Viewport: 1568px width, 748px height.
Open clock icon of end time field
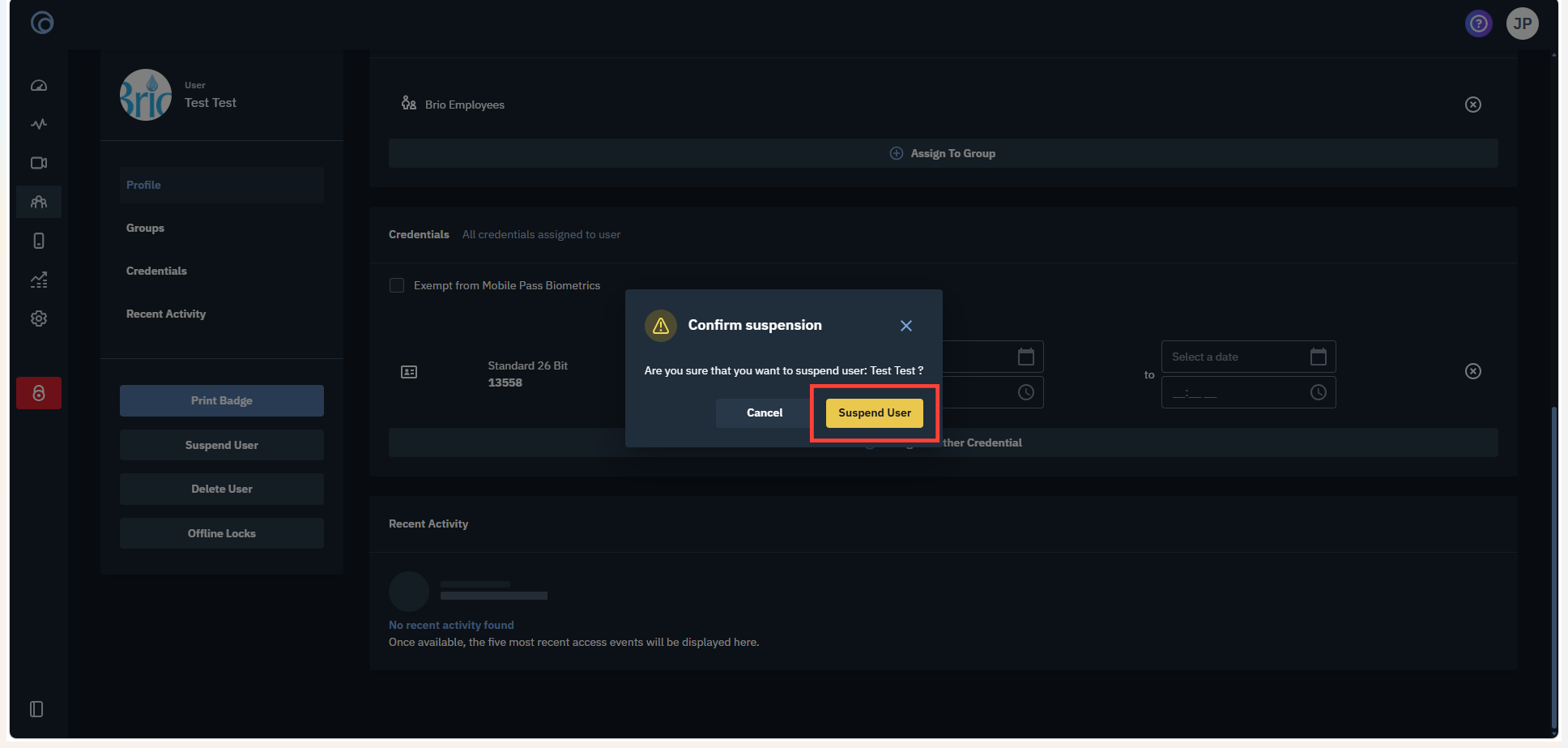click(1319, 392)
